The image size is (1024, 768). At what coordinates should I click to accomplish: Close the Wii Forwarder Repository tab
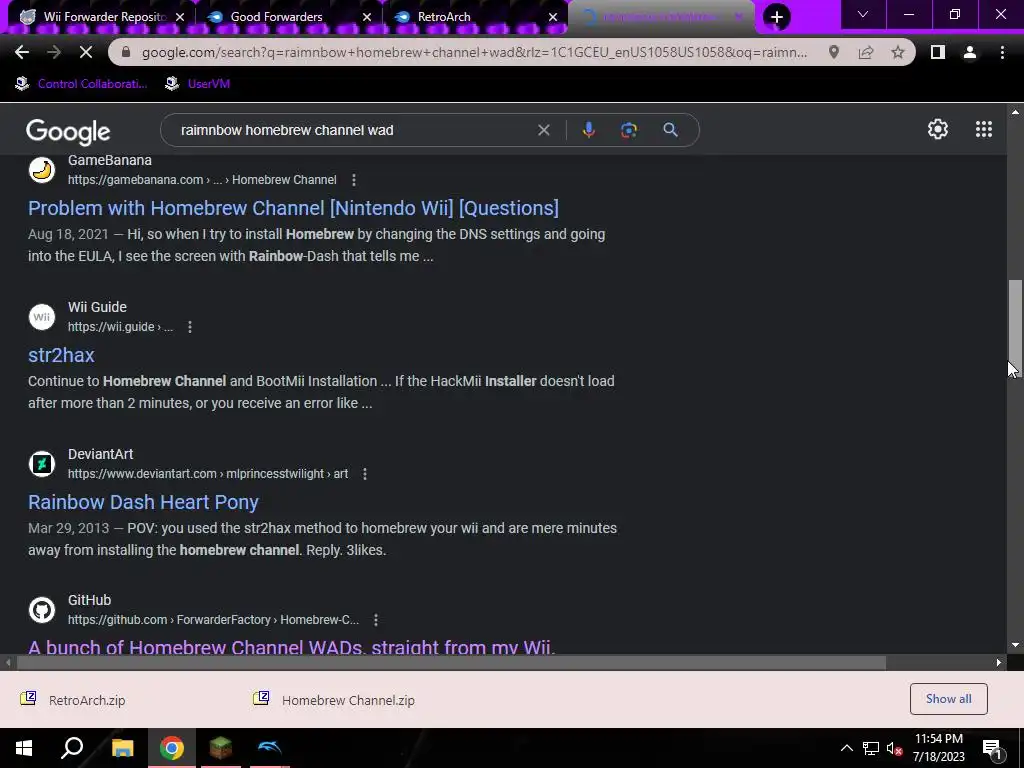180,17
